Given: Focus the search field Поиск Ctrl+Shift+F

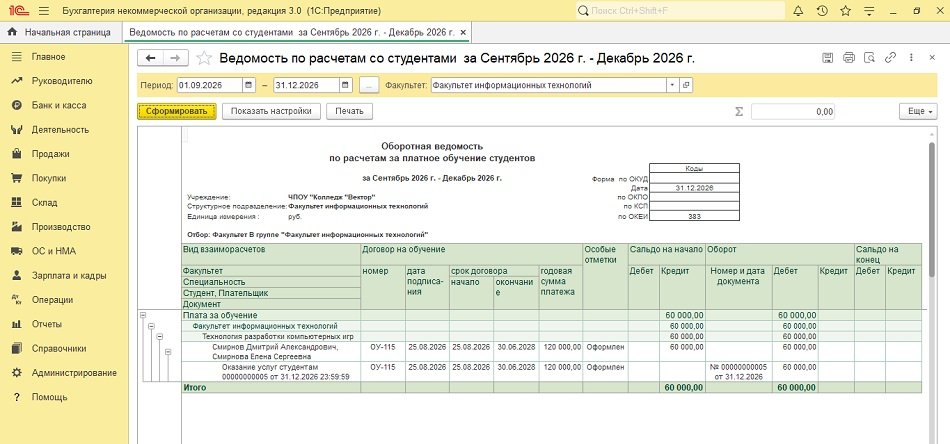Looking at the screenshot, I should (680, 11).
